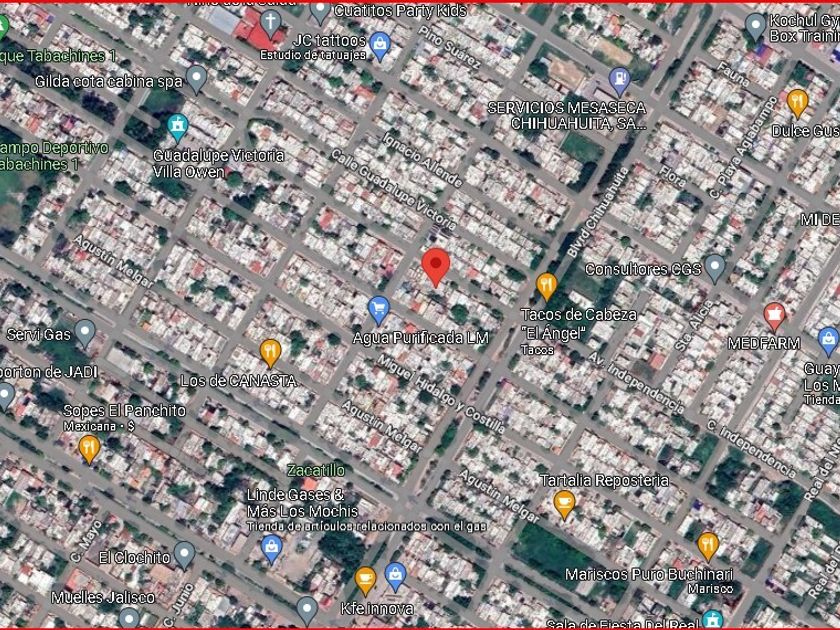Click 'Calle Guadalupe Victoria' street label
Viewport: 840px width, 630px height.
tap(393, 190)
